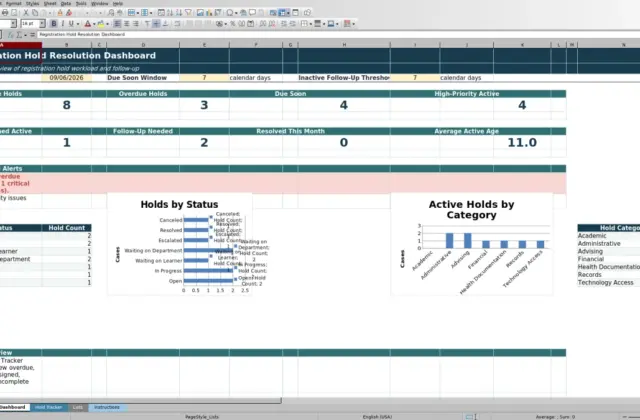Open the Sheet menu

(50, 3)
